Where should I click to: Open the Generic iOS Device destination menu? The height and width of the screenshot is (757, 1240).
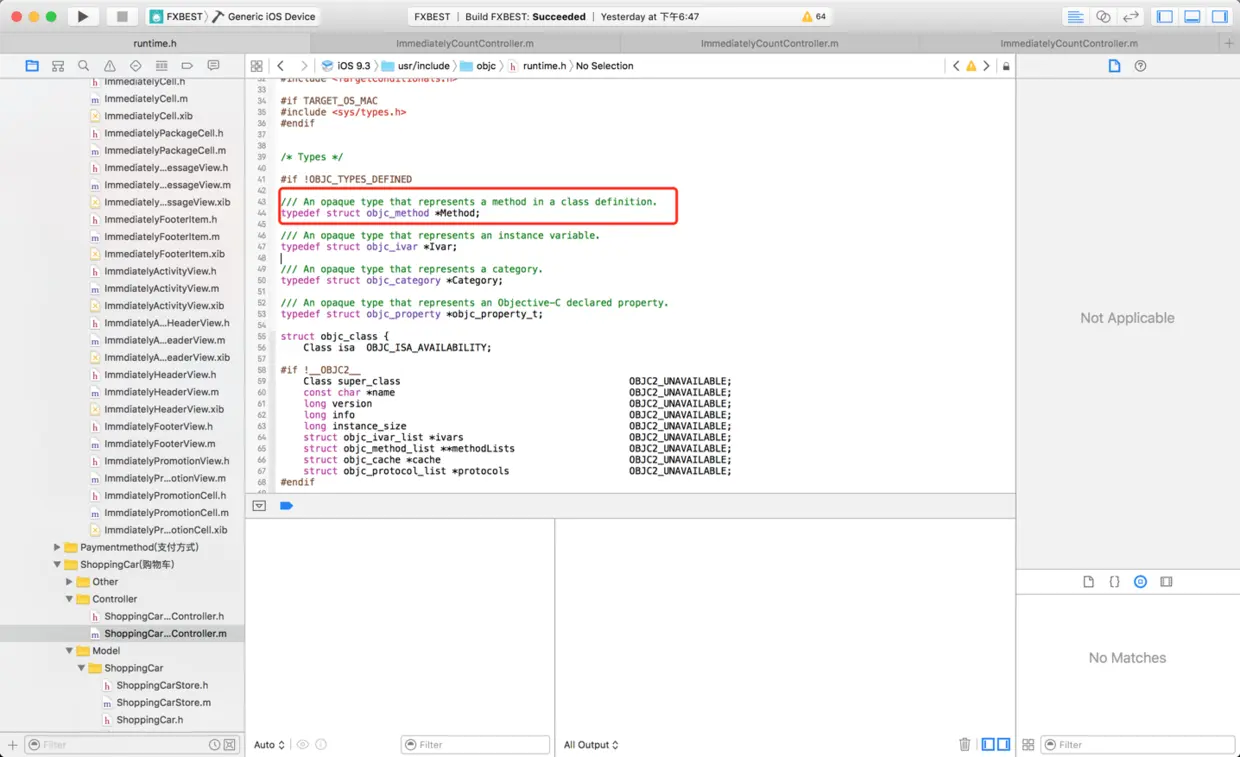coord(266,16)
